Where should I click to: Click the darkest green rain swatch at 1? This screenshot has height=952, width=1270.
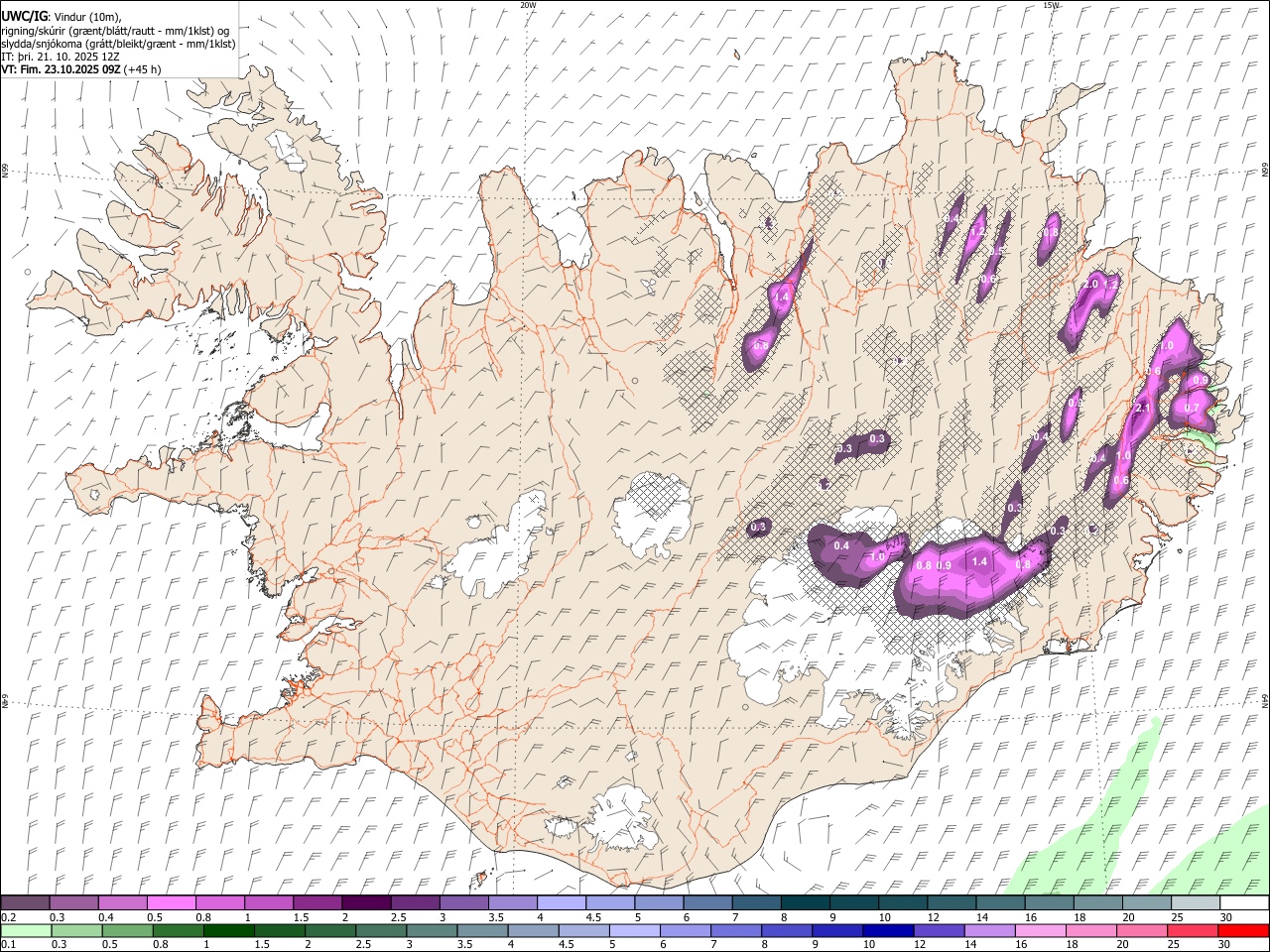click(x=230, y=930)
